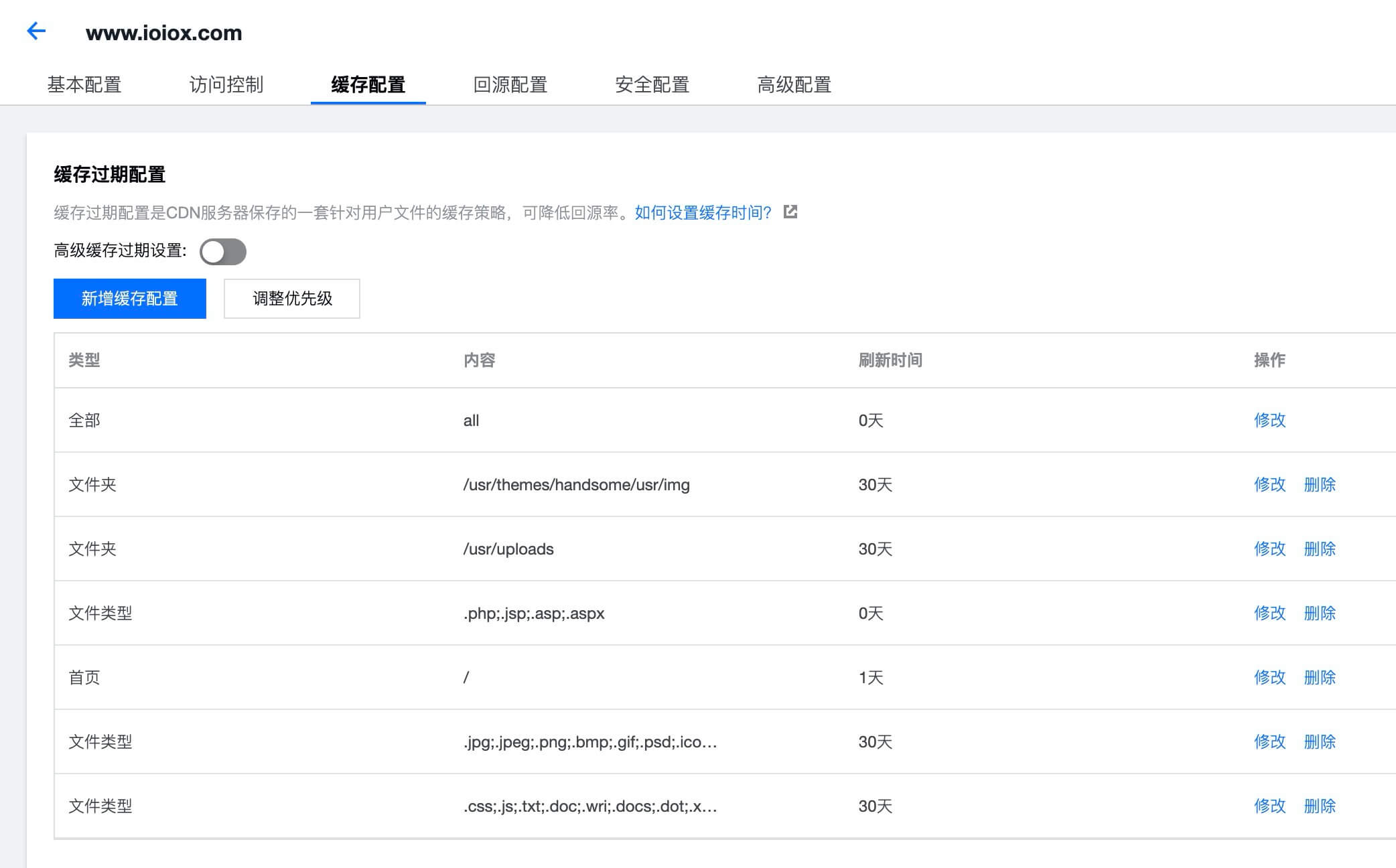
Task: Click 修改 for /usr/uploads folder rule
Action: point(1269,549)
